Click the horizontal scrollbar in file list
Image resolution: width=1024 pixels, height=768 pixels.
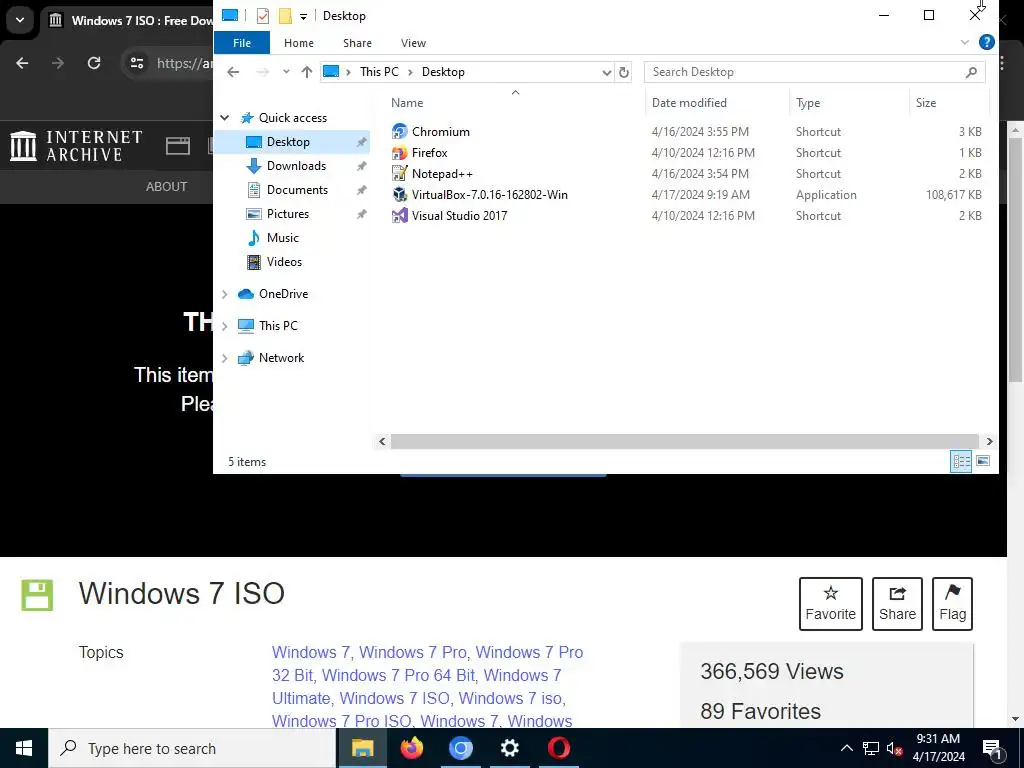tap(684, 441)
